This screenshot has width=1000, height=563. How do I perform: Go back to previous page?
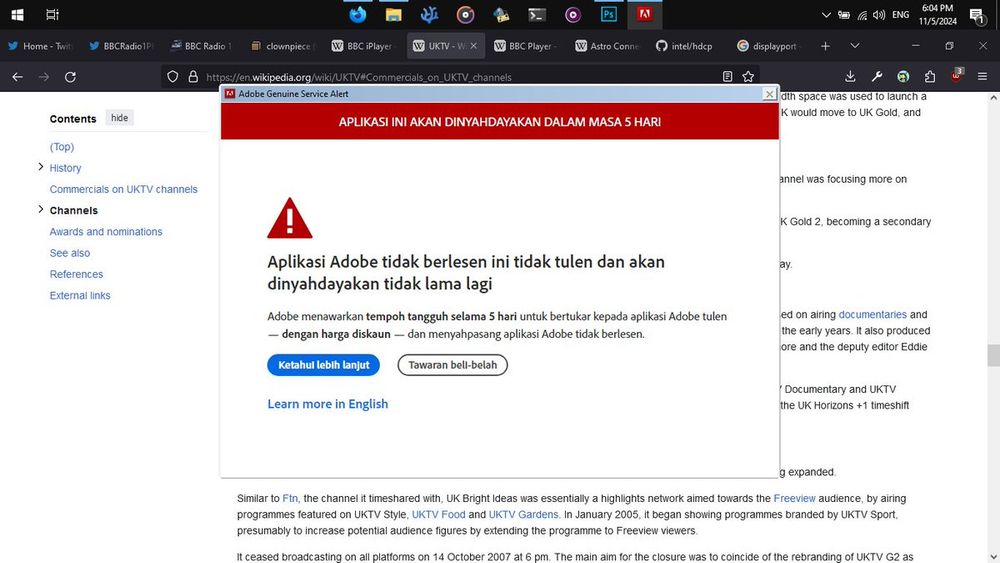[17, 77]
